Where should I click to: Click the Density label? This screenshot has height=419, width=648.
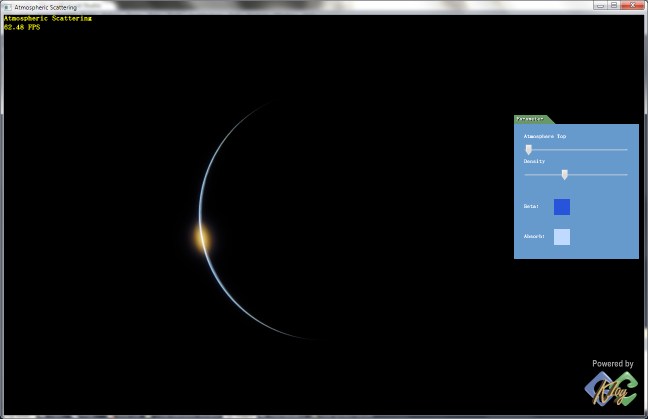pos(535,161)
